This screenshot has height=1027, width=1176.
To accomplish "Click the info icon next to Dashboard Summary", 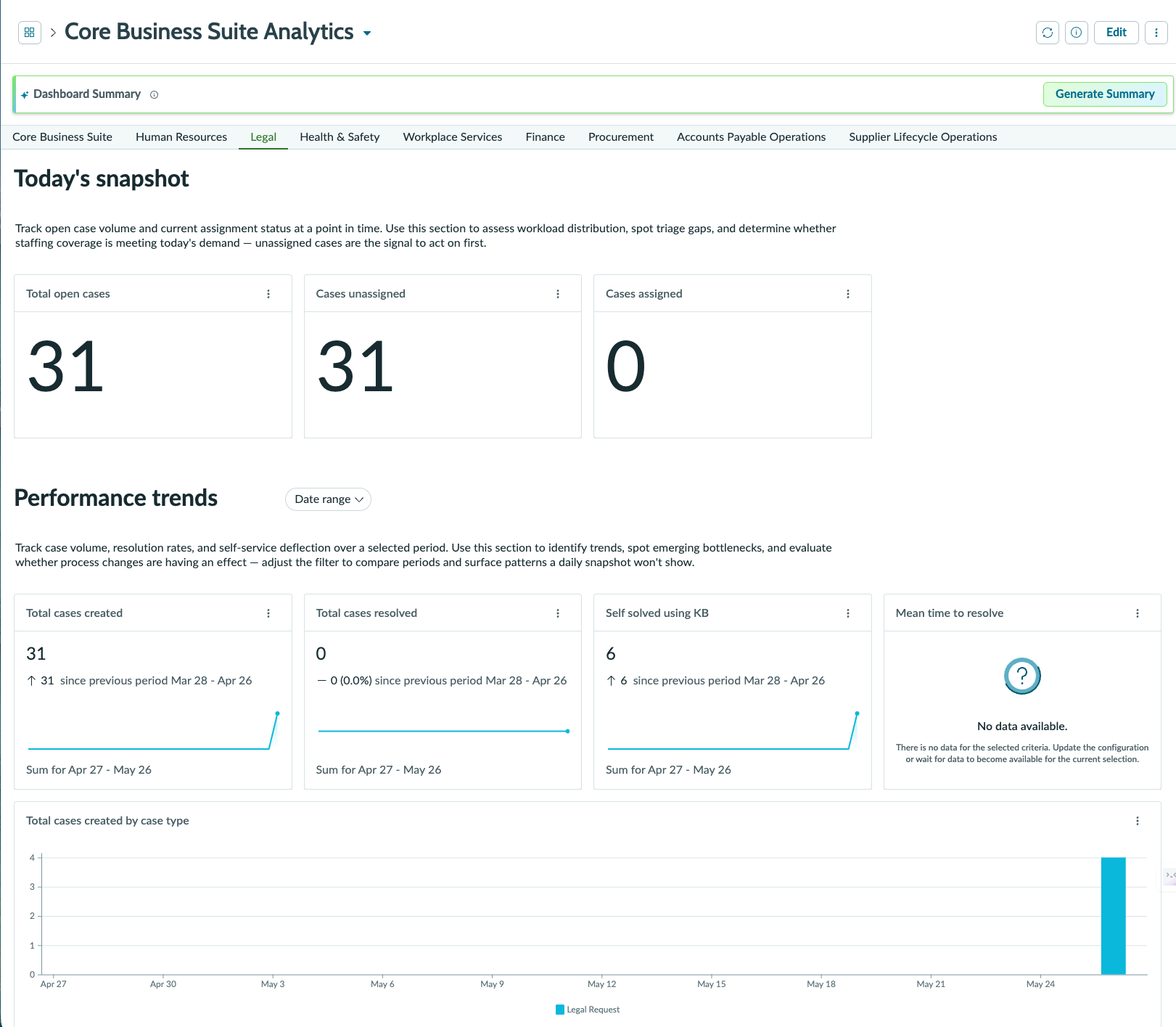I will (x=154, y=94).
